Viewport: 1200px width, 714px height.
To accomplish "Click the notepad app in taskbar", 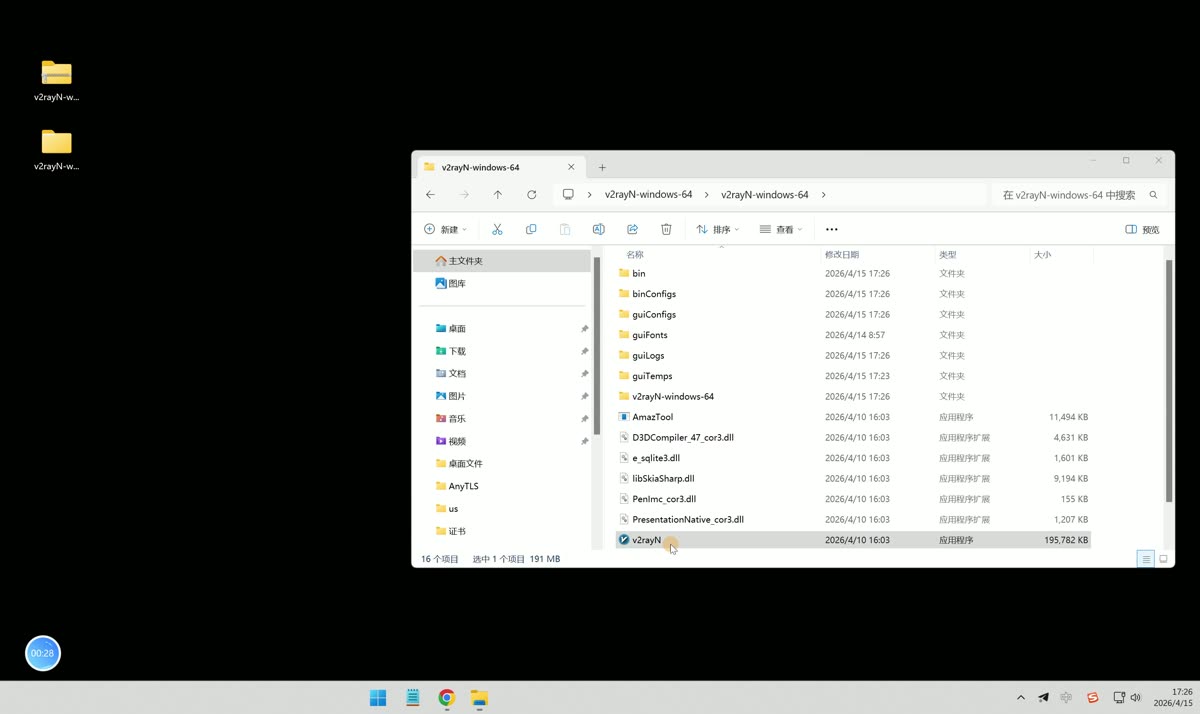I will pos(412,698).
